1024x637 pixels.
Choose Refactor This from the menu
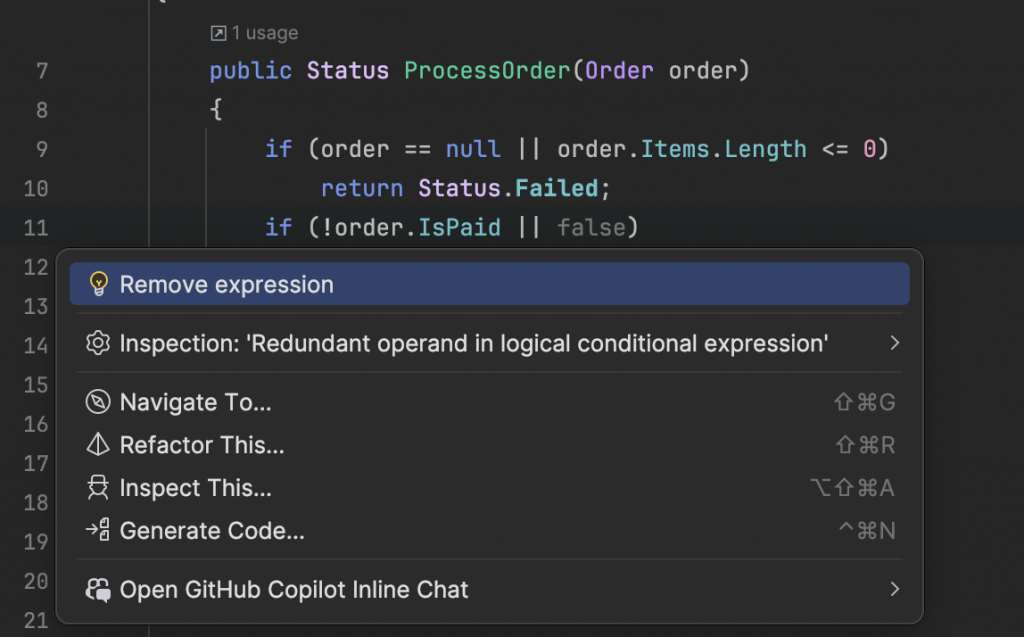(x=202, y=445)
